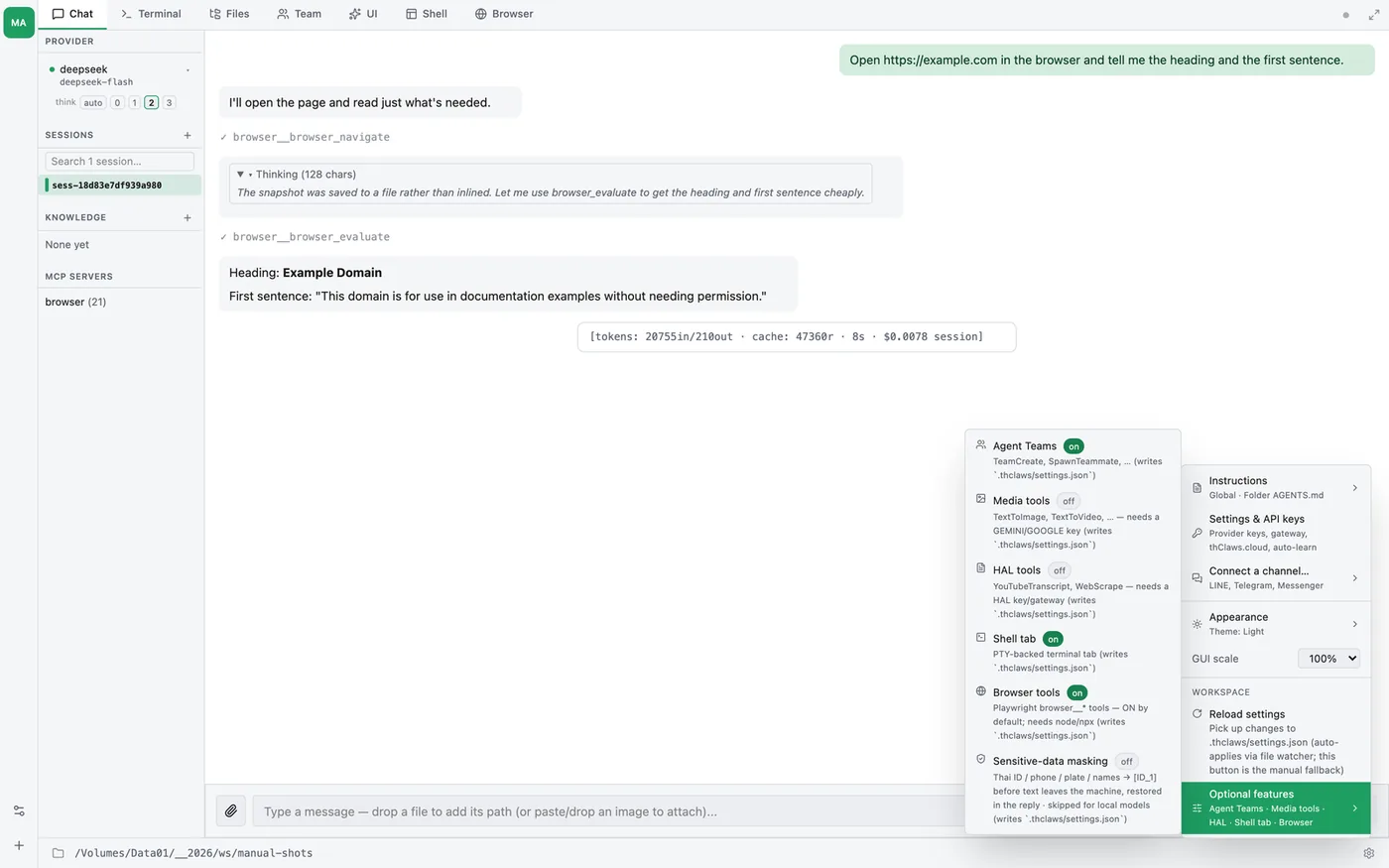This screenshot has width=1389, height=868.
Task: Open the Browser tab
Action: click(x=504, y=14)
